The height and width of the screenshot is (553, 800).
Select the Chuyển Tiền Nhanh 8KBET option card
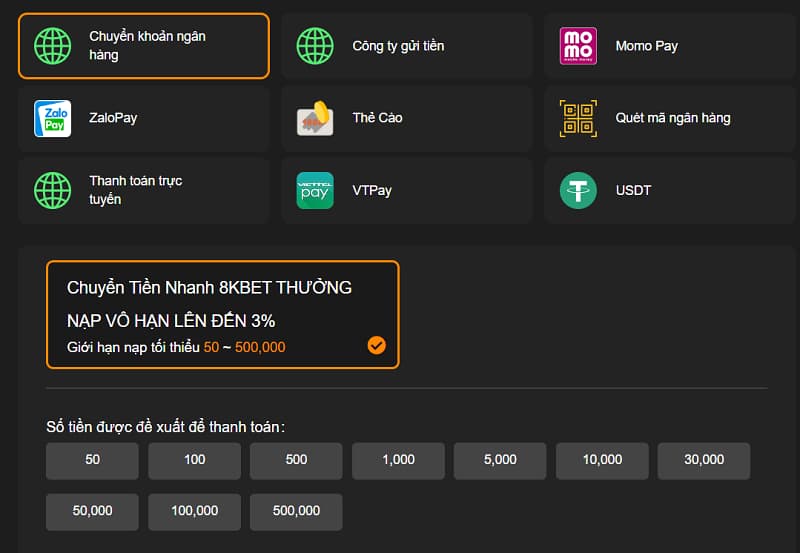click(x=222, y=315)
